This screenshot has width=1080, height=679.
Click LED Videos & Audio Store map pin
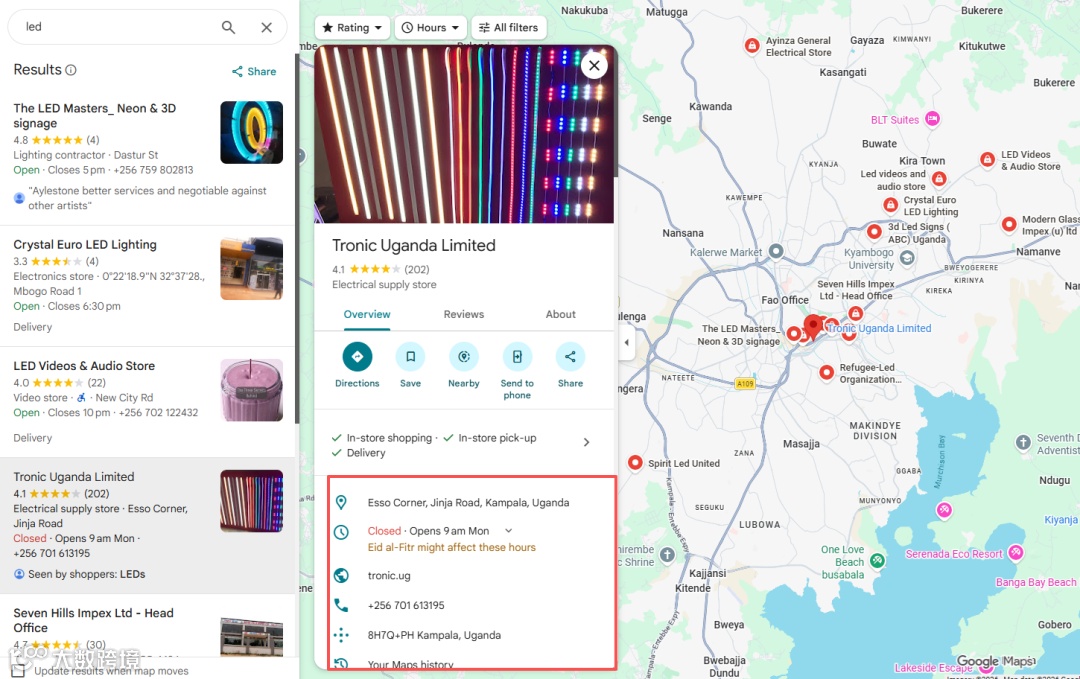pyautogui.click(x=987, y=160)
